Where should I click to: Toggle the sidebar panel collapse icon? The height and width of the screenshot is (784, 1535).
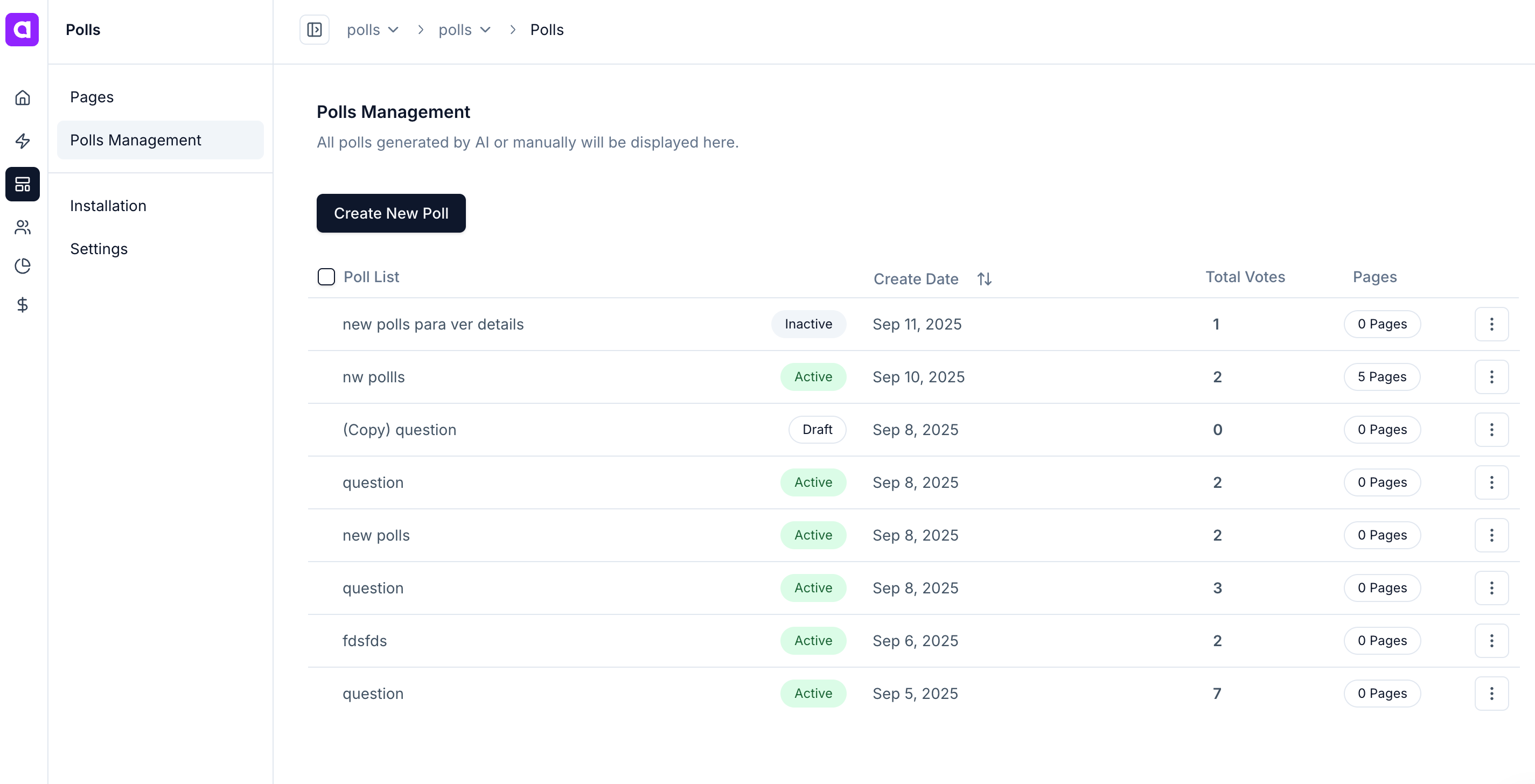pyautogui.click(x=314, y=30)
